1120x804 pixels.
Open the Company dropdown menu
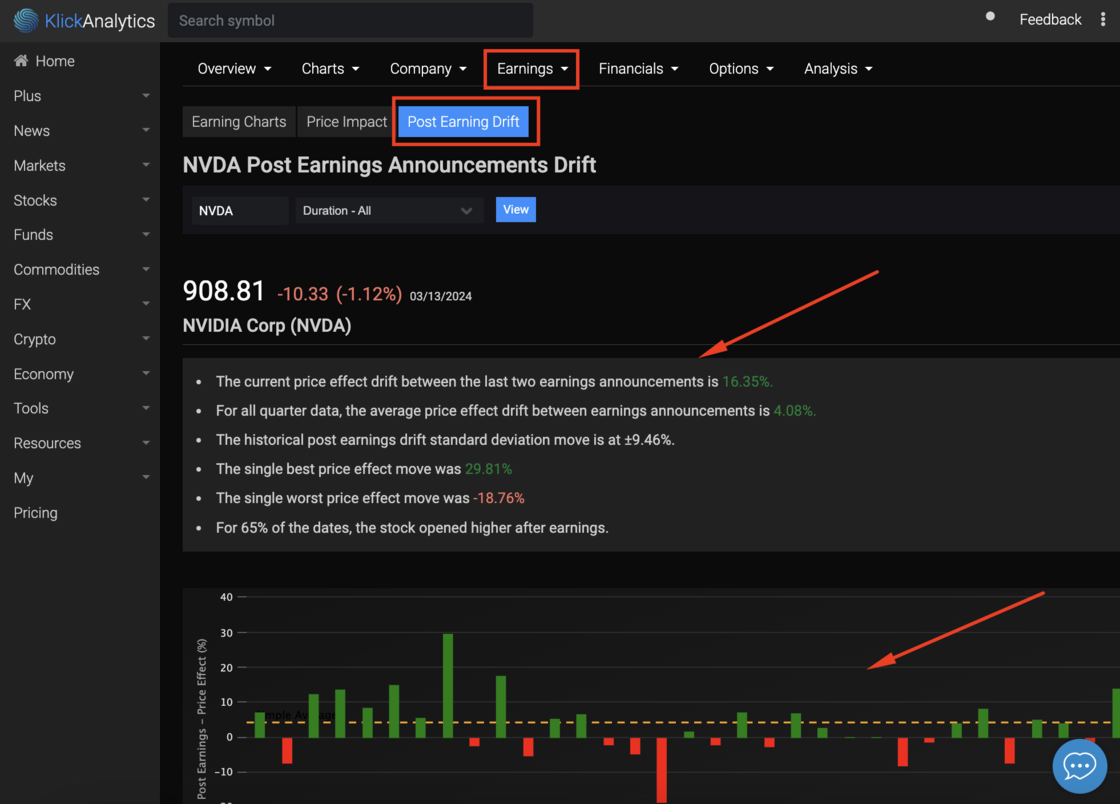pos(428,69)
